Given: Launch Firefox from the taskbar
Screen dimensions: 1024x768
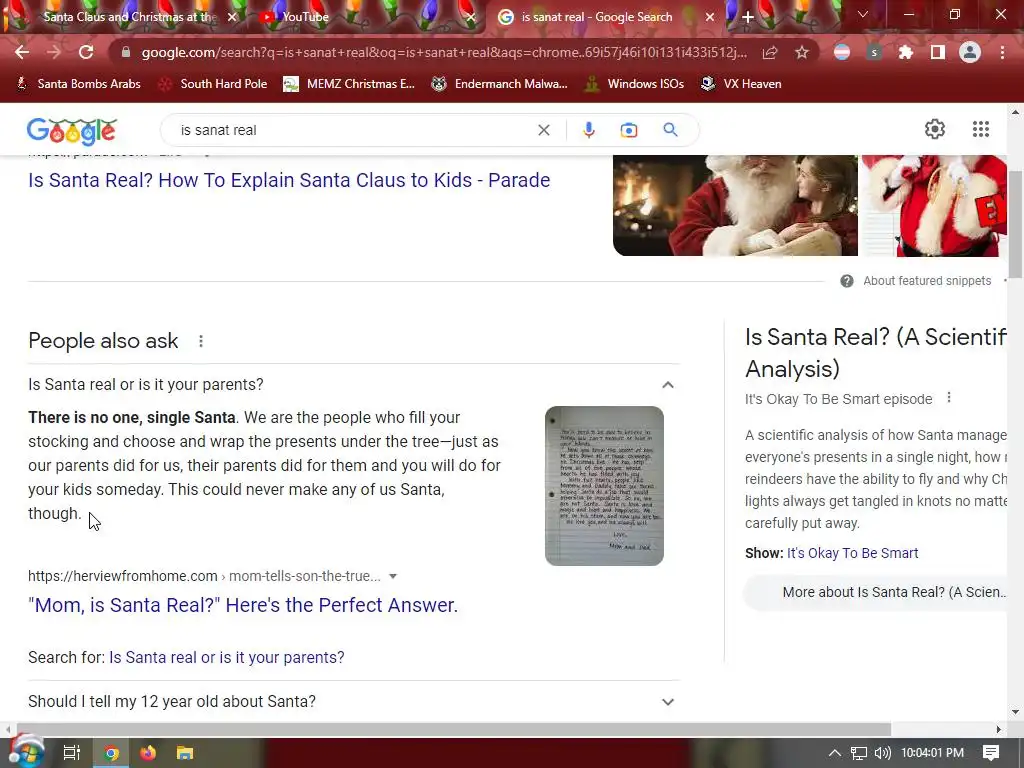Looking at the screenshot, I should click(148, 753).
